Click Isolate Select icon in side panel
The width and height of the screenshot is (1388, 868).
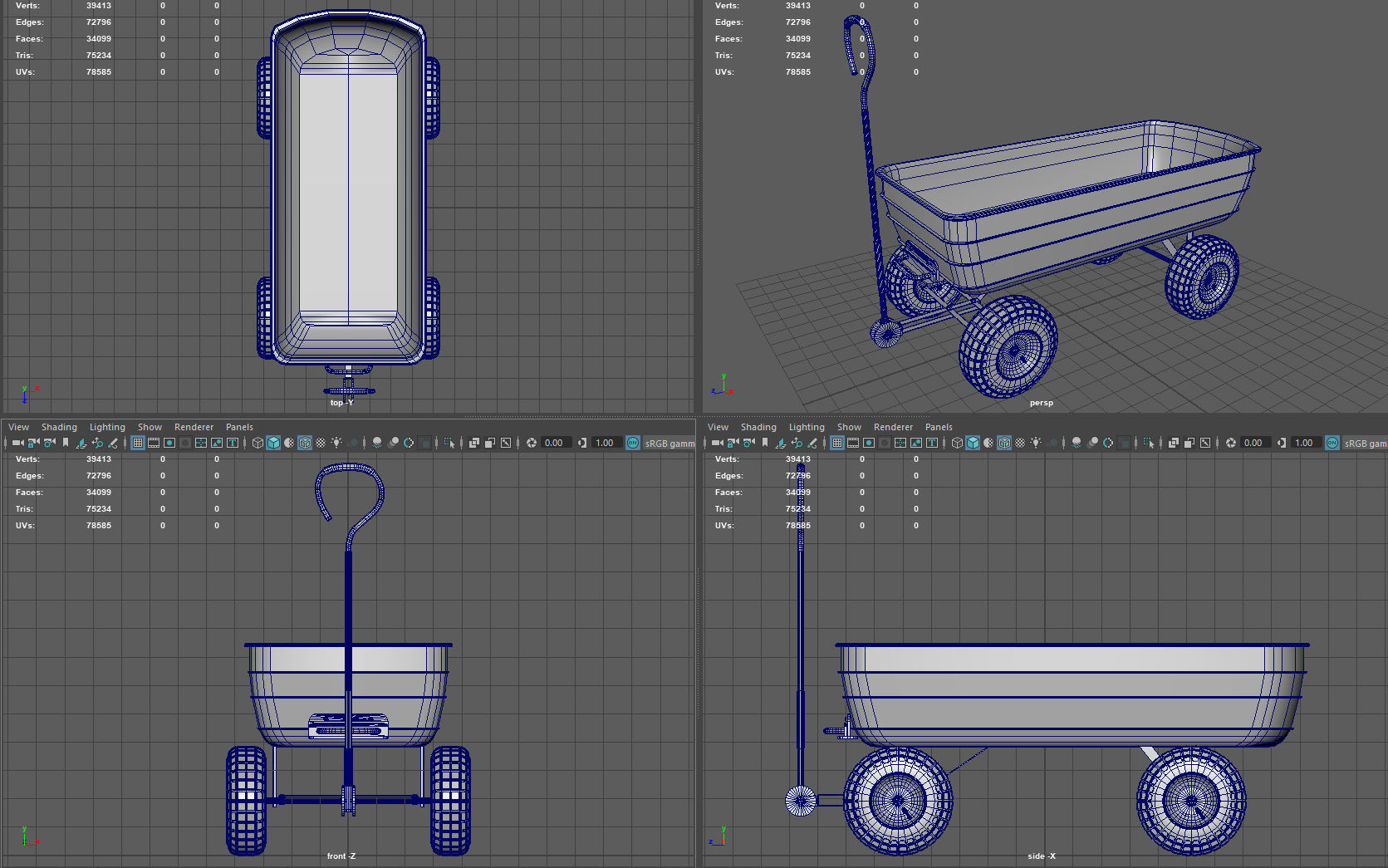click(x=1149, y=443)
